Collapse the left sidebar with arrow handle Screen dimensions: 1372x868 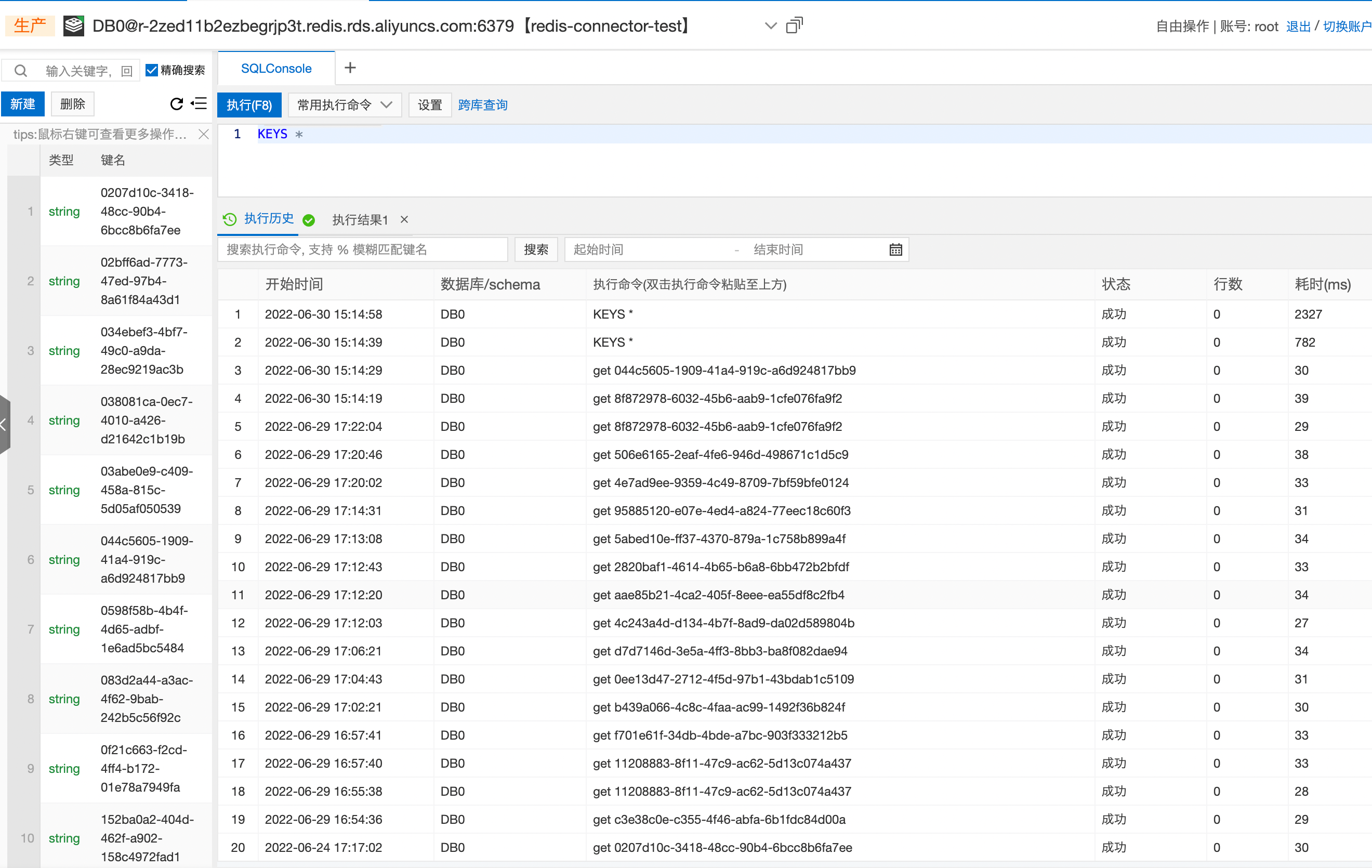pyautogui.click(x=5, y=424)
